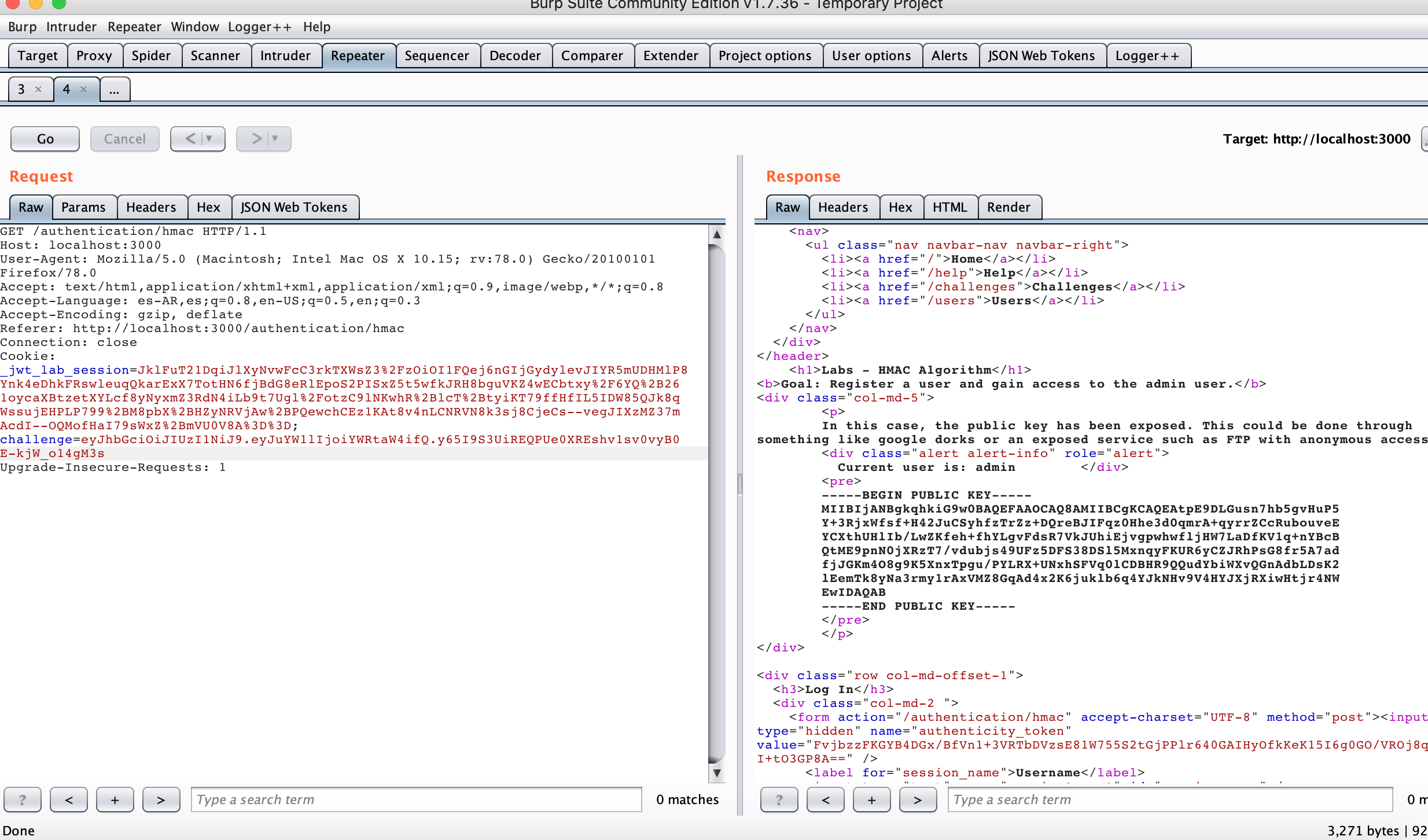Click the request scrollbar up arrow
Screen dimensions: 1428x840
click(x=717, y=234)
